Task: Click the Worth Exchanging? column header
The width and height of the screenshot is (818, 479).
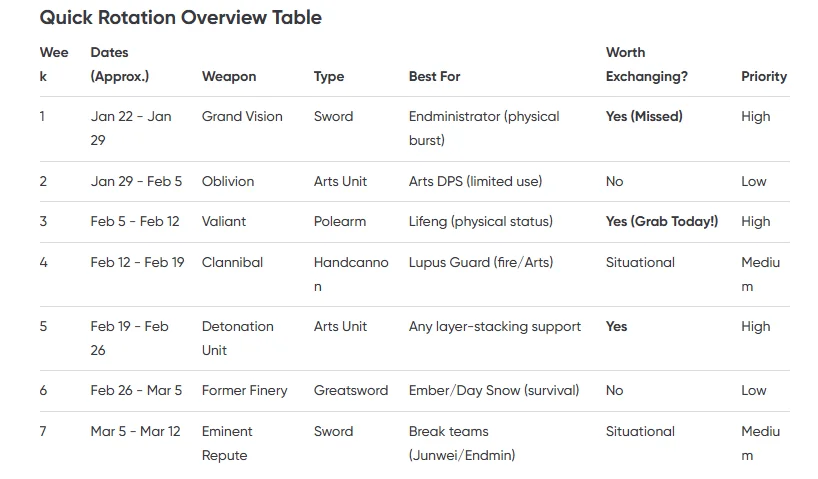Action: (x=647, y=64)
